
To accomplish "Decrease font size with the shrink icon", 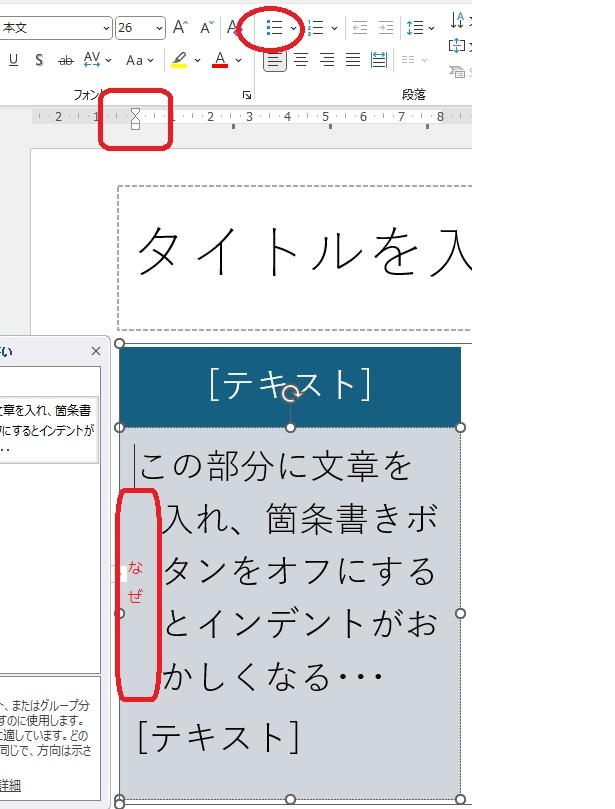I will (207, 27).
